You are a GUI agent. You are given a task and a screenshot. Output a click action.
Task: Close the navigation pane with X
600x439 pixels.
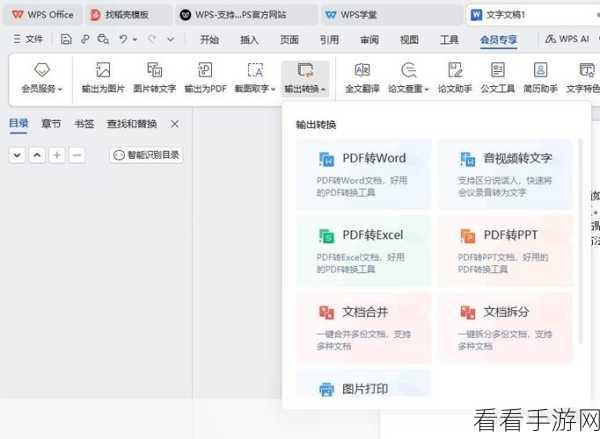pyautogui.click(x=174, y=124)
